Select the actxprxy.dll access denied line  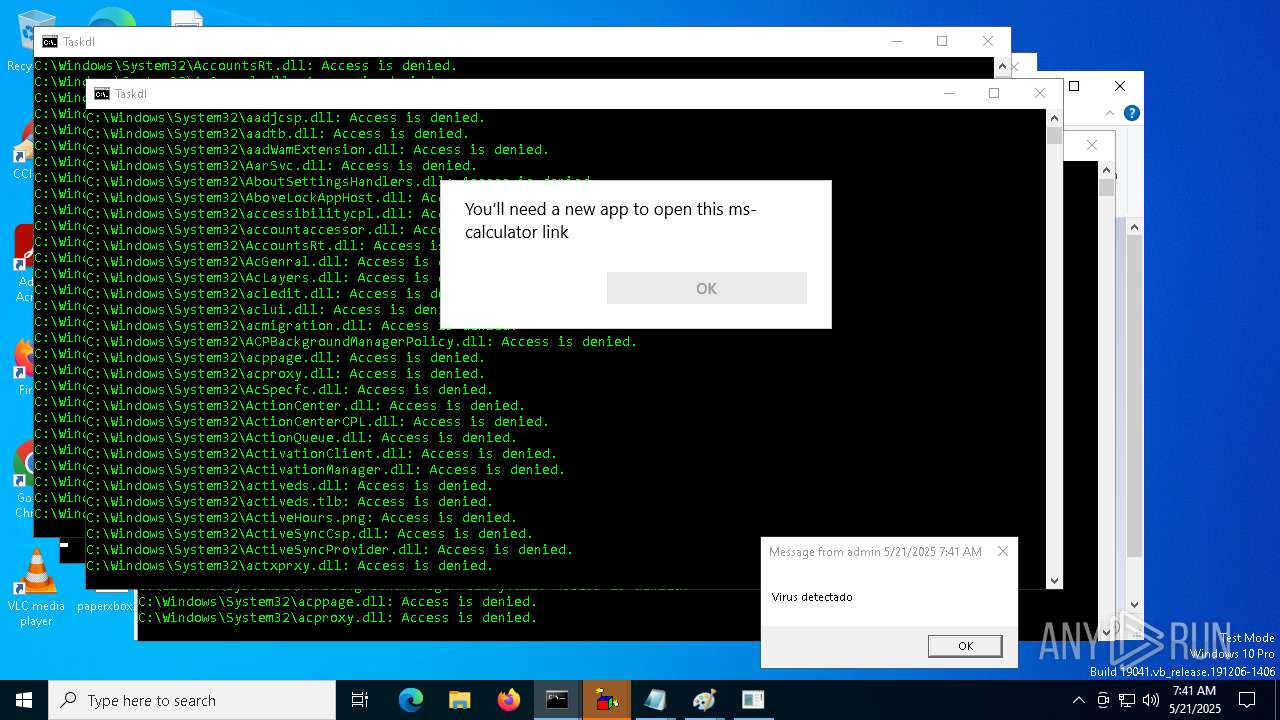[x=289, y=565]
